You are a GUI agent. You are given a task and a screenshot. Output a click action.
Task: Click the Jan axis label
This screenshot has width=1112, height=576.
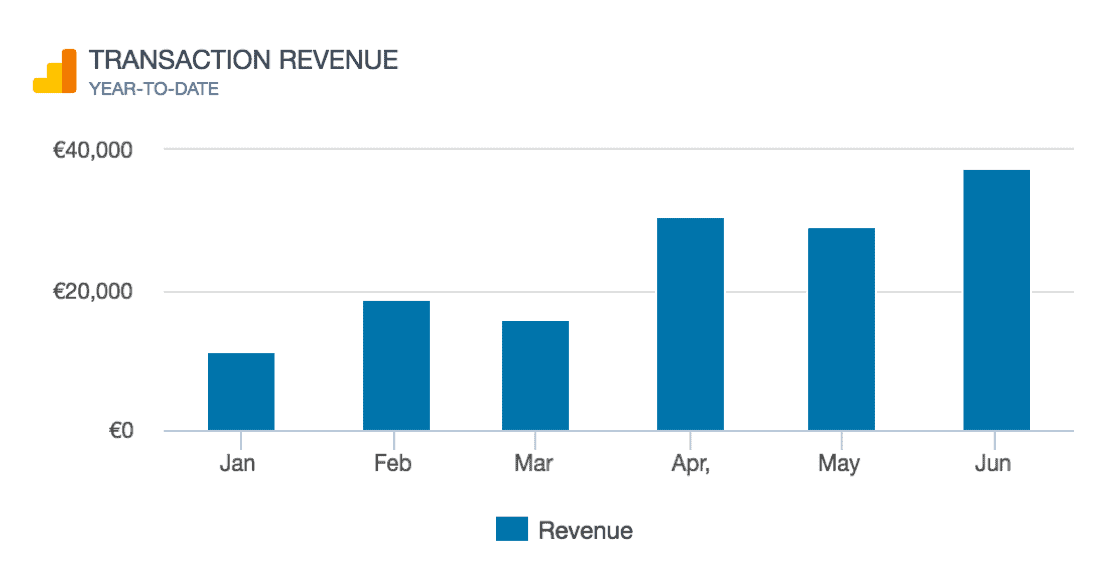pos(237,463)
